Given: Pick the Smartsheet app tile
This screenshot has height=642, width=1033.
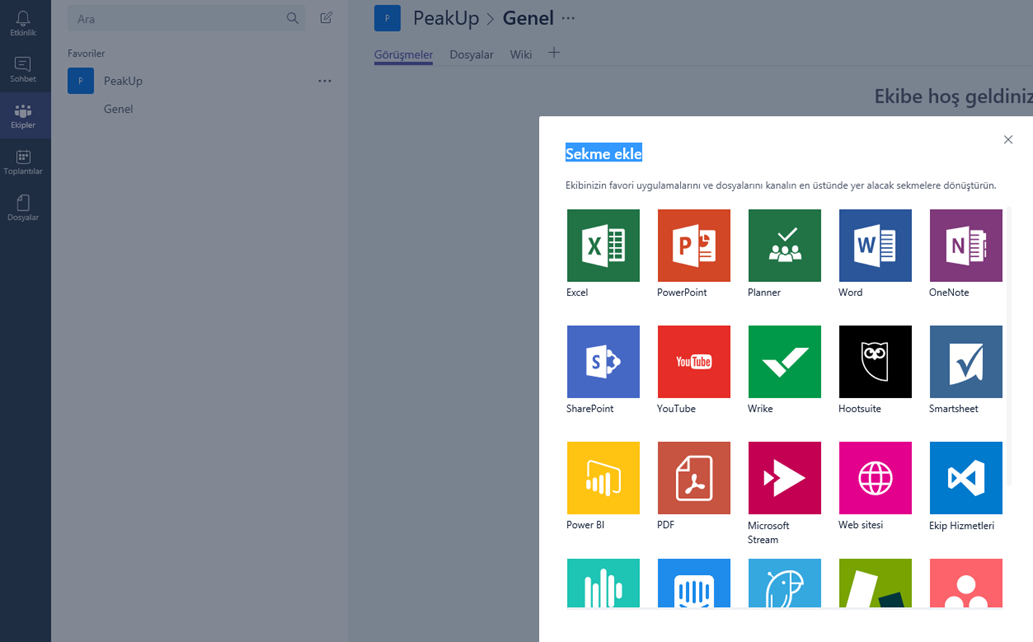Looking at the screenshot, I should (966, 361).
